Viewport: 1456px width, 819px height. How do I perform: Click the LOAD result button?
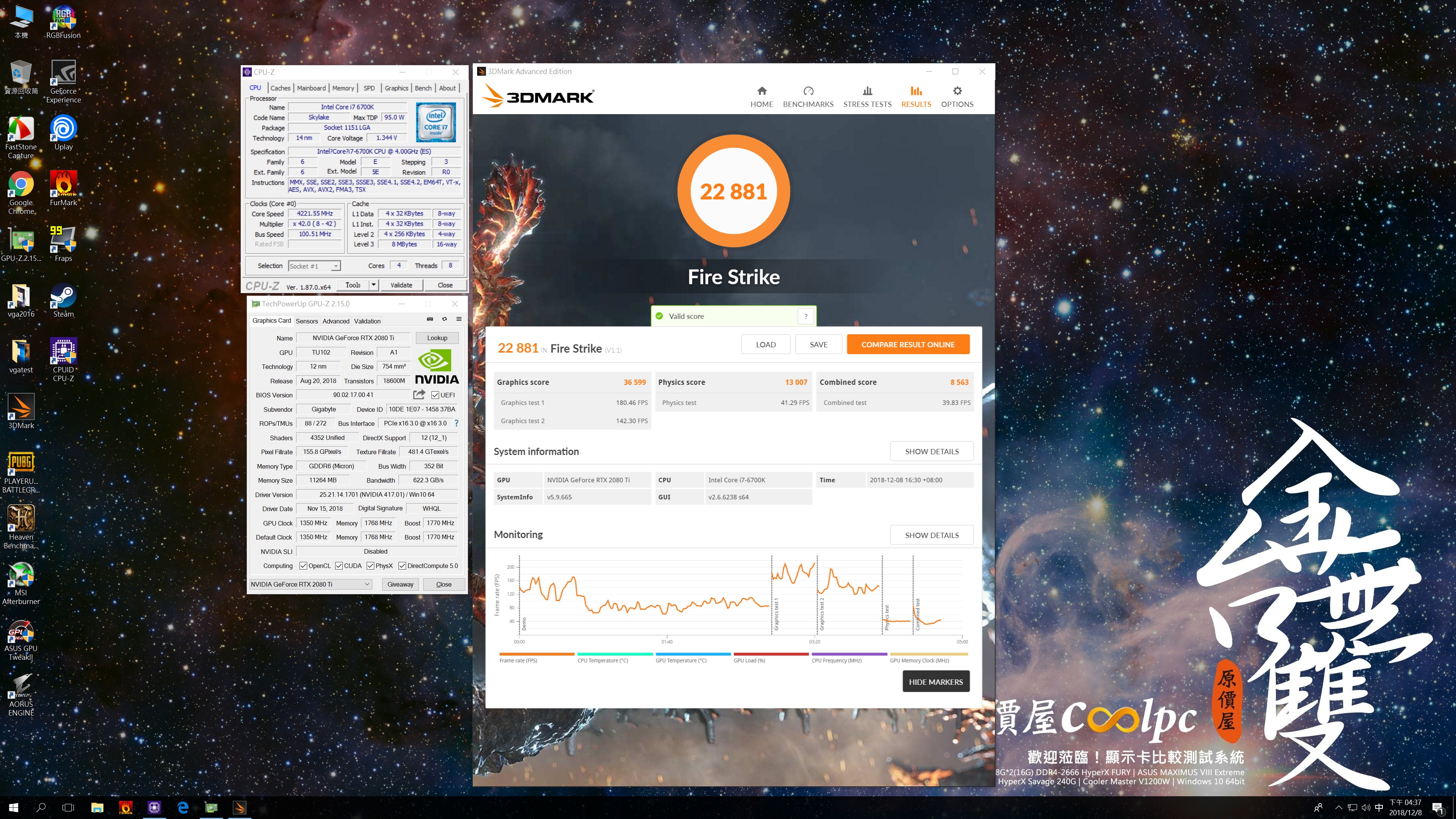point(765,344)
